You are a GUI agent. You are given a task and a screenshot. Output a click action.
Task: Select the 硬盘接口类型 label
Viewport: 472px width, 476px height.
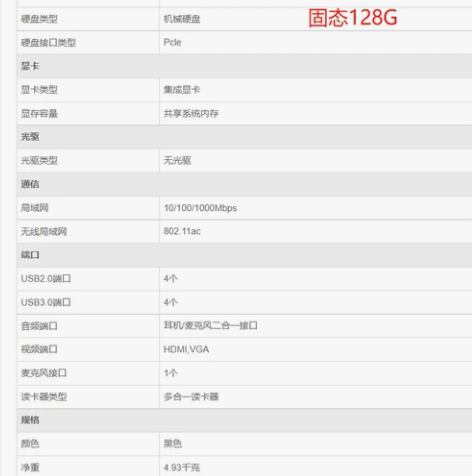48,43
